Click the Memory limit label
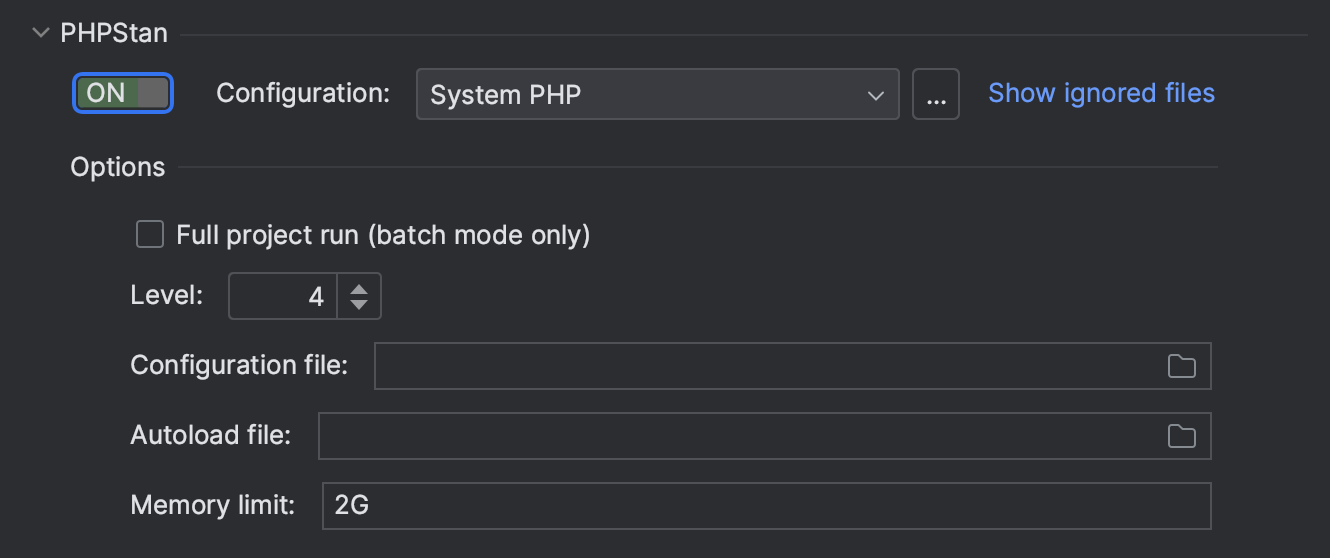The image size is (1330, 558). [x=212, y=506]
